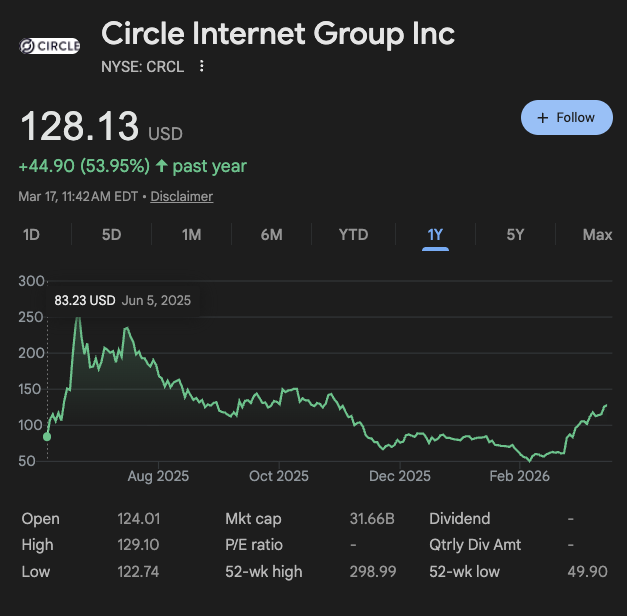627x616 pixels.
Task: Open the three-dot more options menu
Action: [x=202, y=67]
